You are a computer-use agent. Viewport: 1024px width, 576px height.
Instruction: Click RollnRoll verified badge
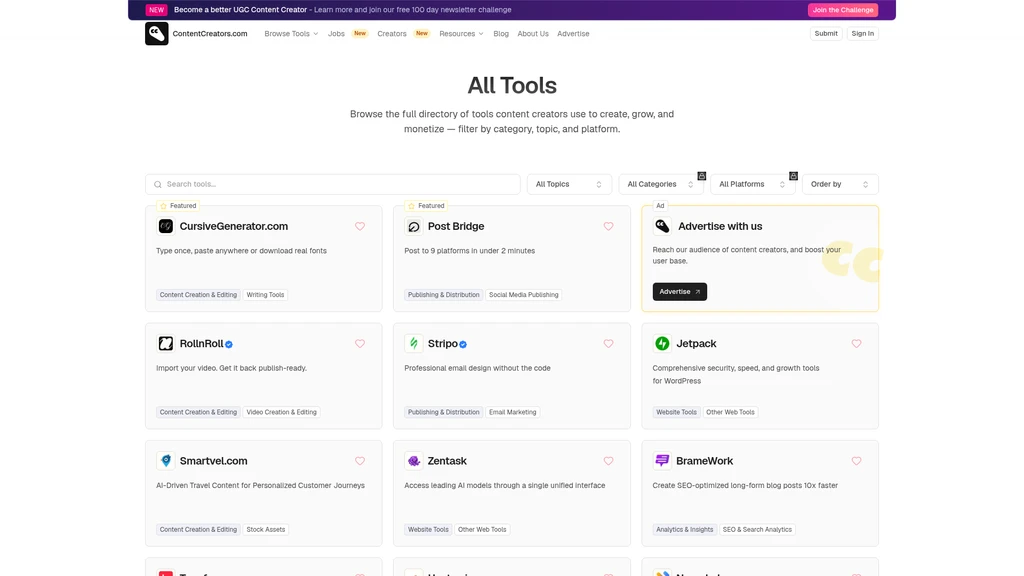pyautogui.click(x=229, y=344)
